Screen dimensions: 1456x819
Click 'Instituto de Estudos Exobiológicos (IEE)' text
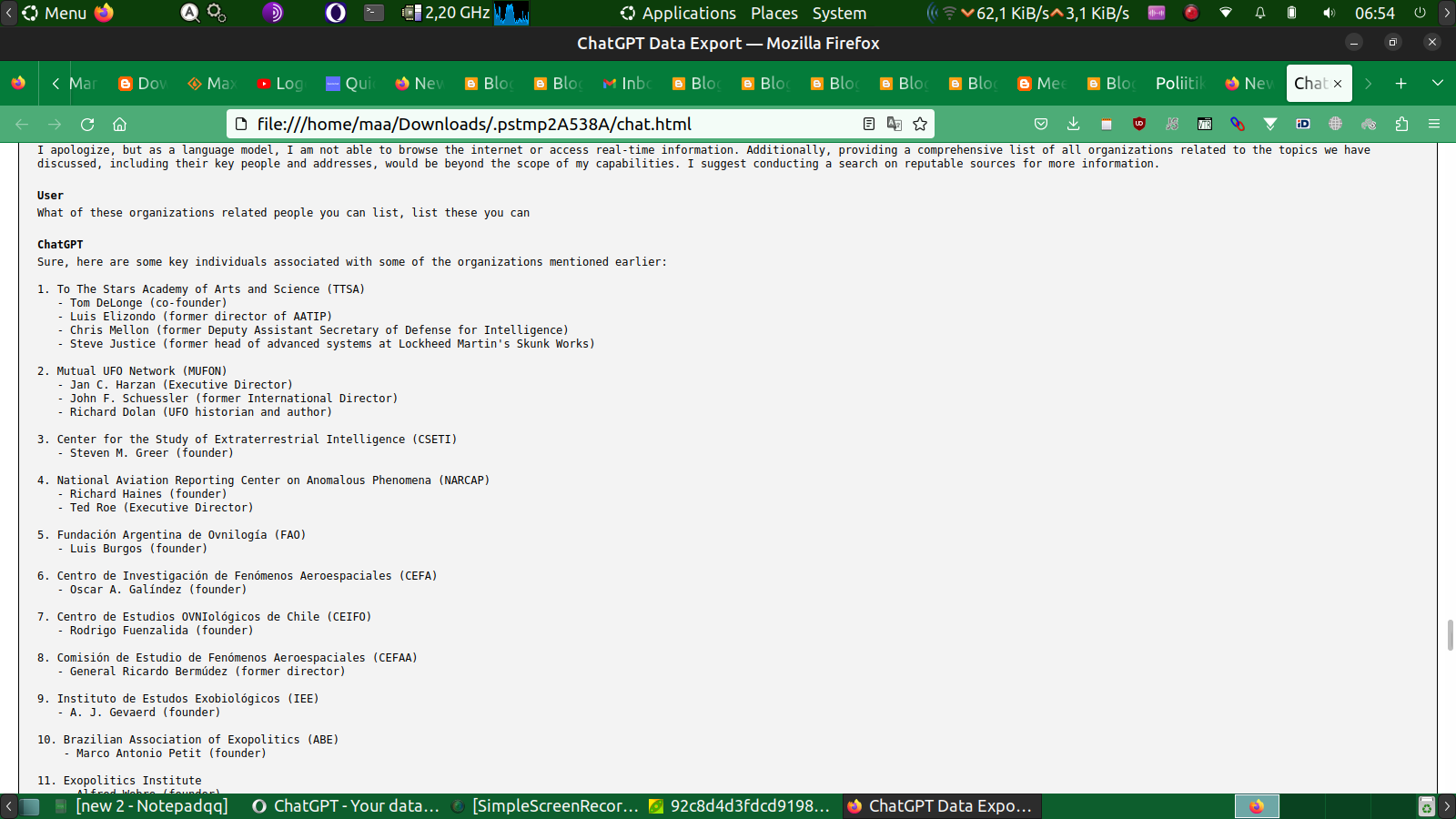click(188, 699)
